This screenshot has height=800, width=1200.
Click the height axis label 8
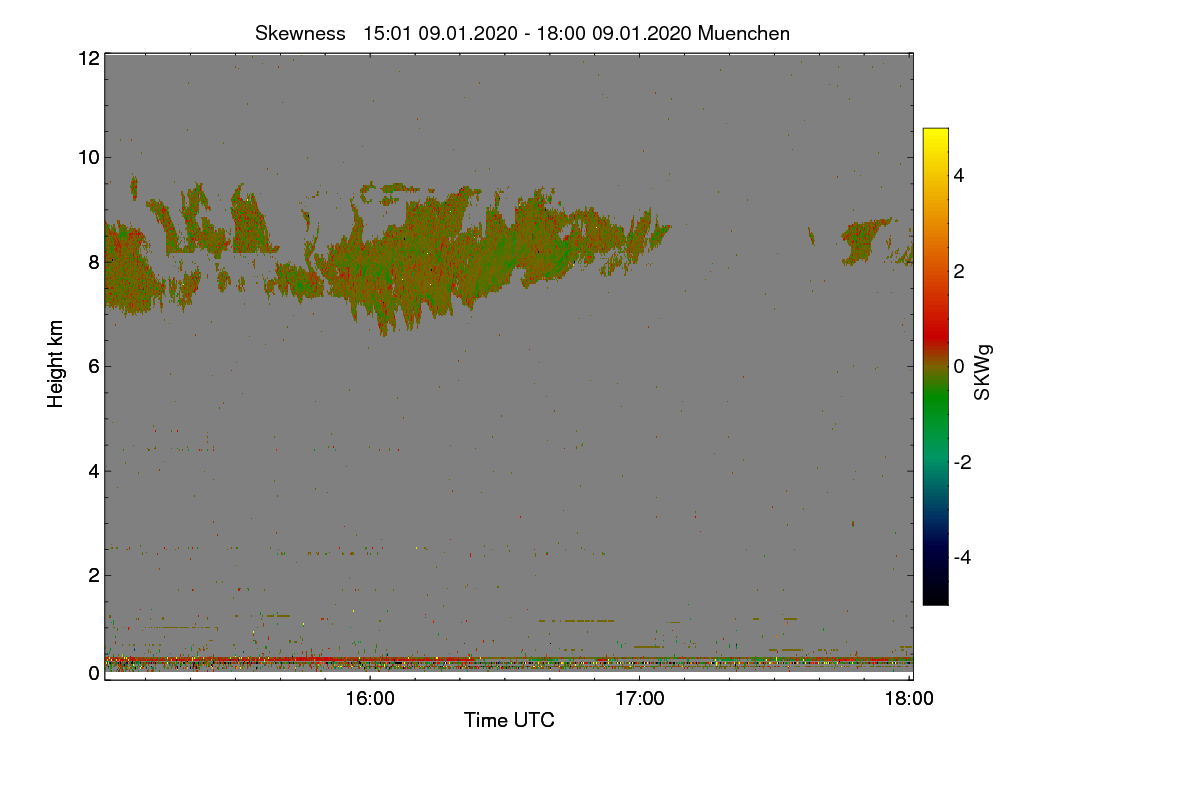click(94, 262)
